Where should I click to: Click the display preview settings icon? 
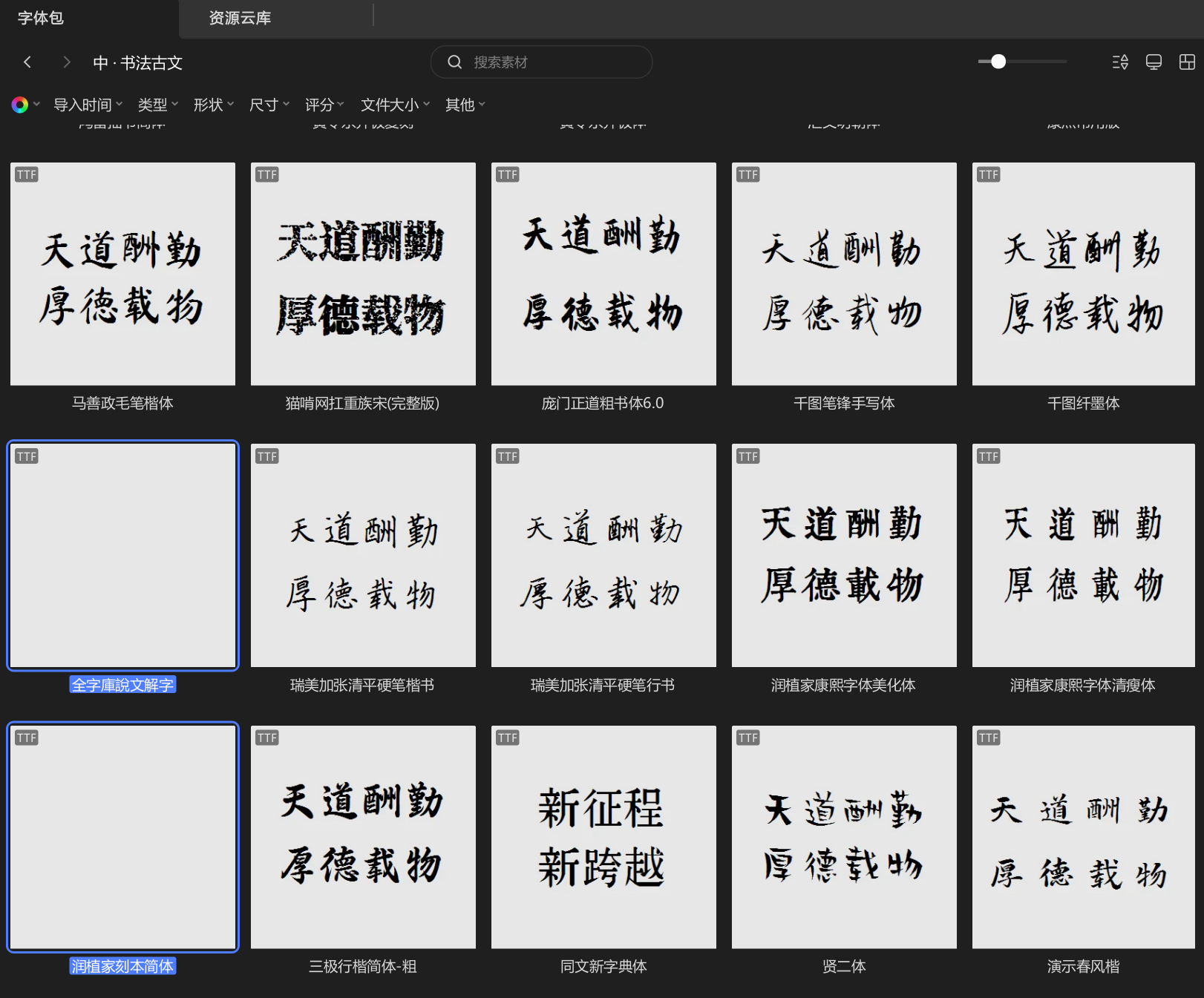point(1154,62)
